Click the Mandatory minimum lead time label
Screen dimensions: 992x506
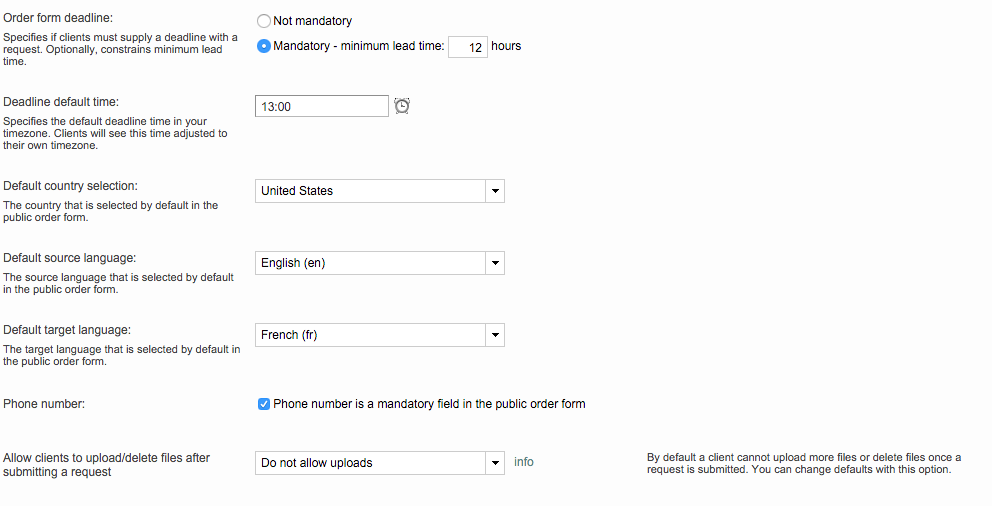point(358,46)
